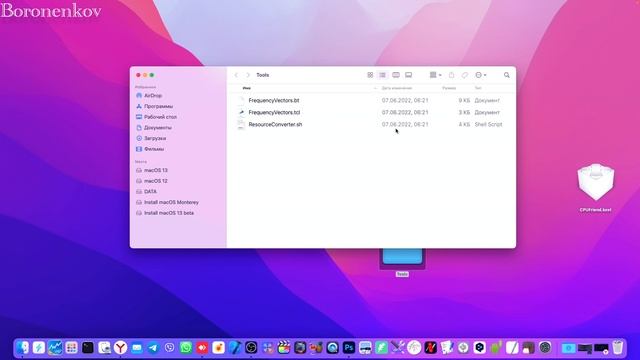Select CPUFriend.kext on the desktop

coord(596,187)
